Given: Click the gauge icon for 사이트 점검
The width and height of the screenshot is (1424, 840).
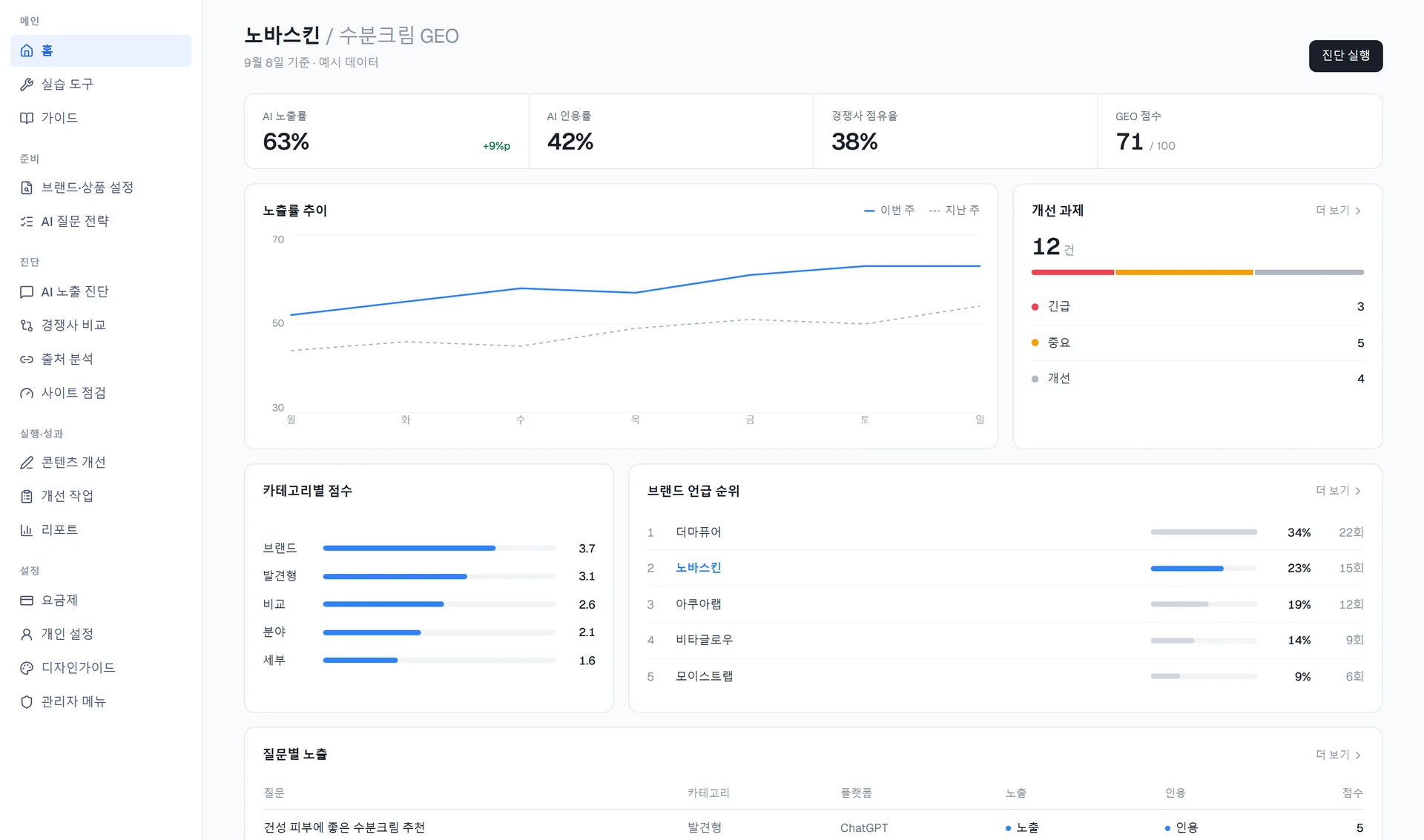Looking at the screenshot, I should tap(27, 393).
